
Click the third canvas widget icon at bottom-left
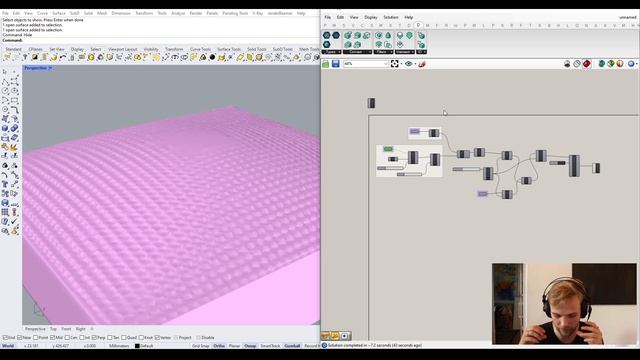pos(345,336)
